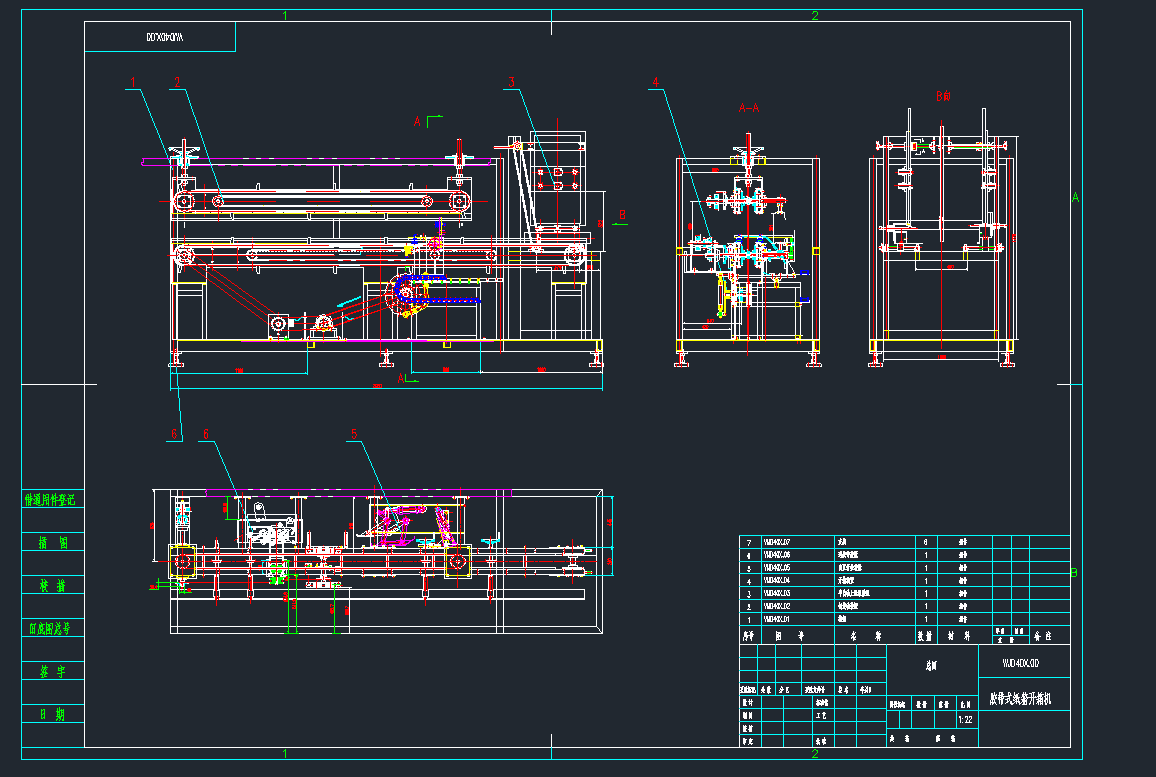Click the 总图 name cell in title block

click(x=932, y=666)
